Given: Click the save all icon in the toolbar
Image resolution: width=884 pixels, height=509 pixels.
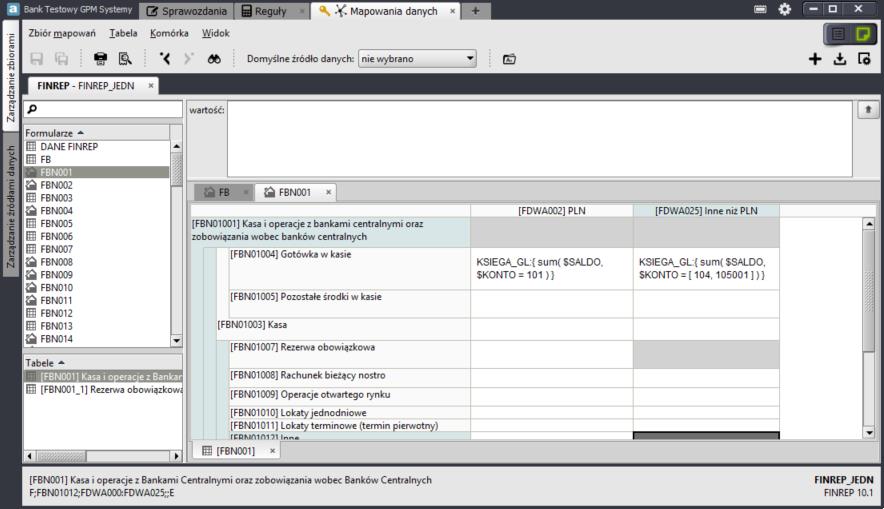Looking at the screenshot, I should [61, 59].
